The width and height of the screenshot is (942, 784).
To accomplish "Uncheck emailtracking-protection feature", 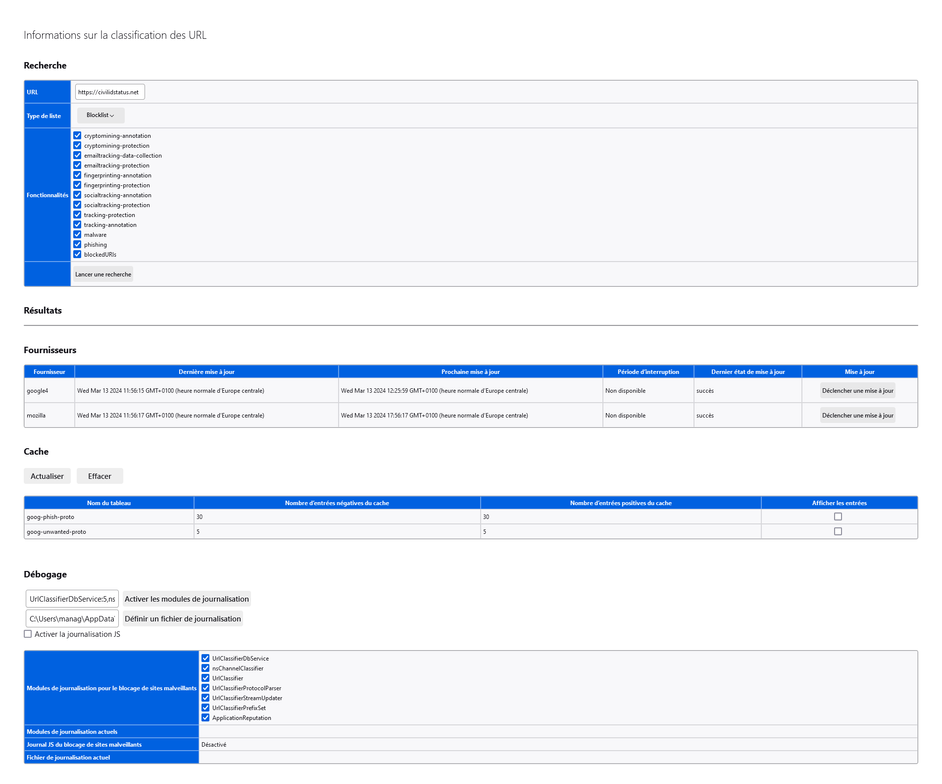I will coord(77,165).
